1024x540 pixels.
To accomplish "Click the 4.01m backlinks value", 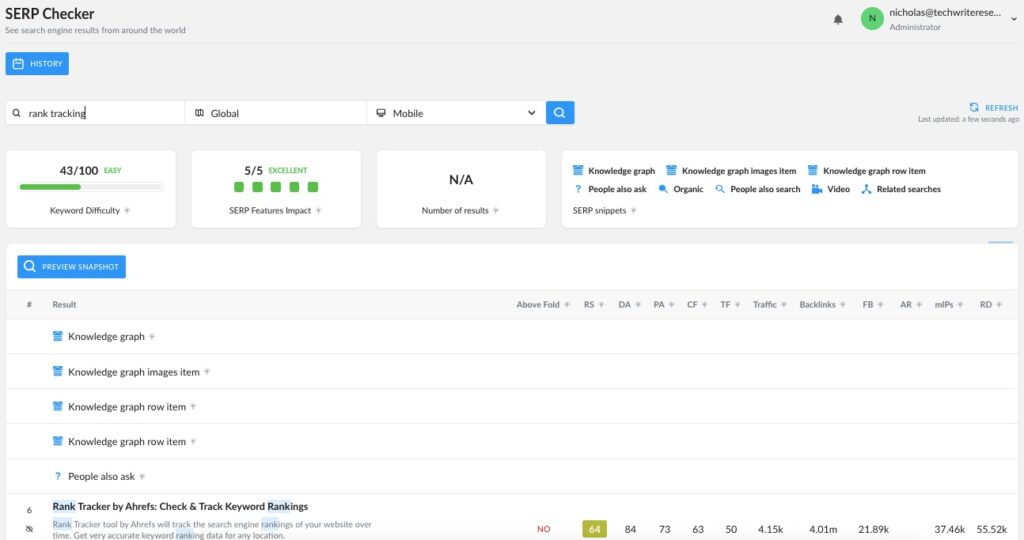I will point(823,529).
